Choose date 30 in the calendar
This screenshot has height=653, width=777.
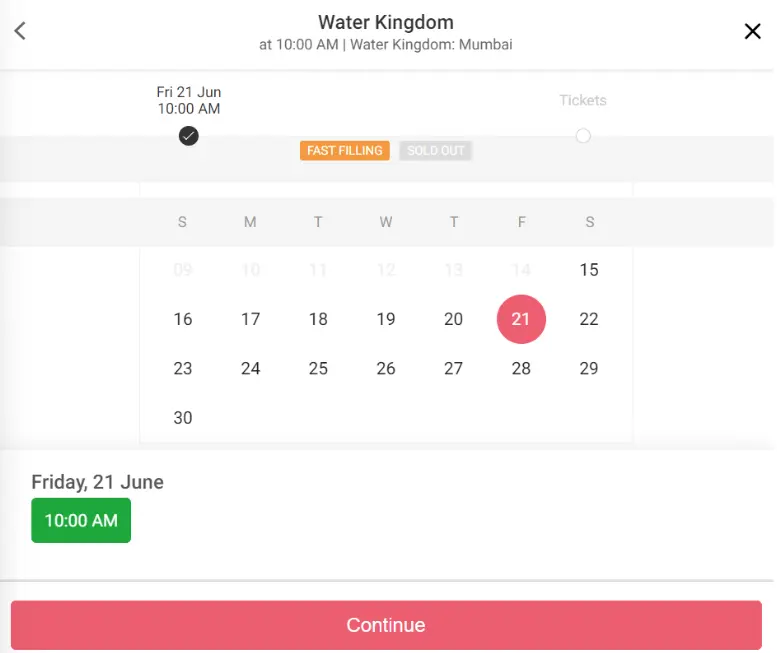point(182,418)
